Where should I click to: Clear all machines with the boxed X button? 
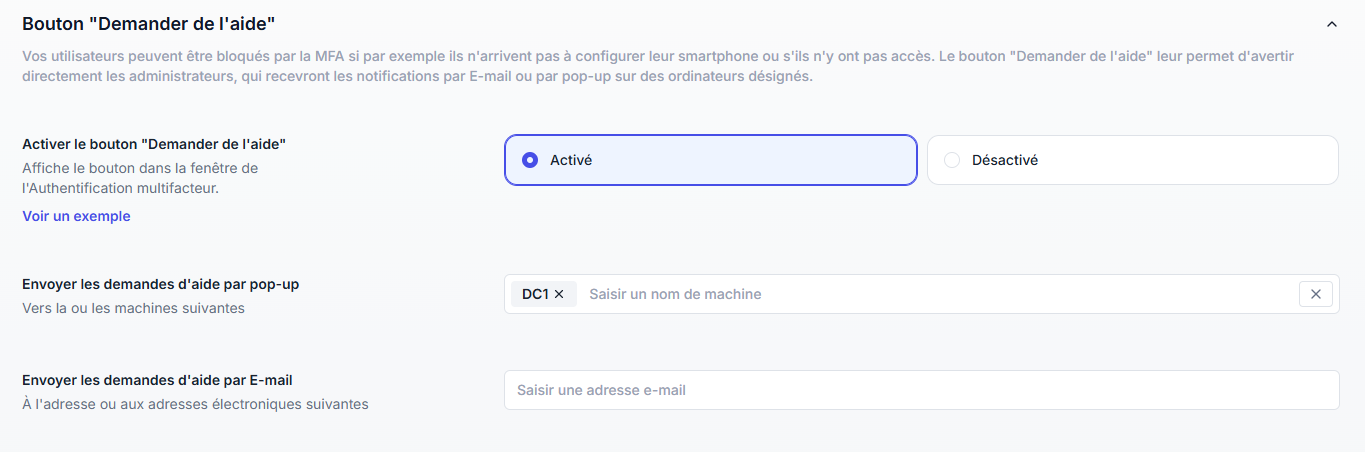pyautogui.click(x=1315, y=294)
